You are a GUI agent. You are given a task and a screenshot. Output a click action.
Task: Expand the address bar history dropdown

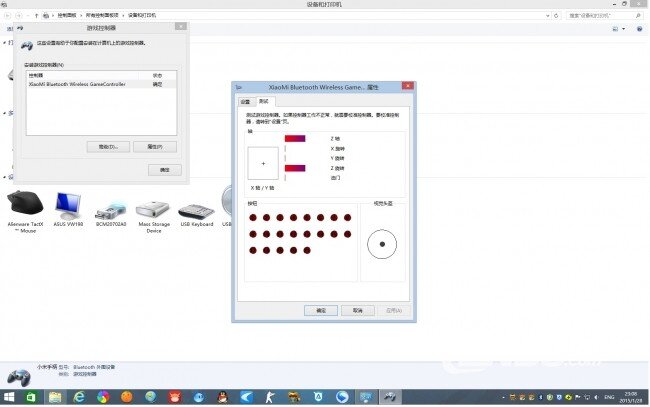(x=548, y=15)
